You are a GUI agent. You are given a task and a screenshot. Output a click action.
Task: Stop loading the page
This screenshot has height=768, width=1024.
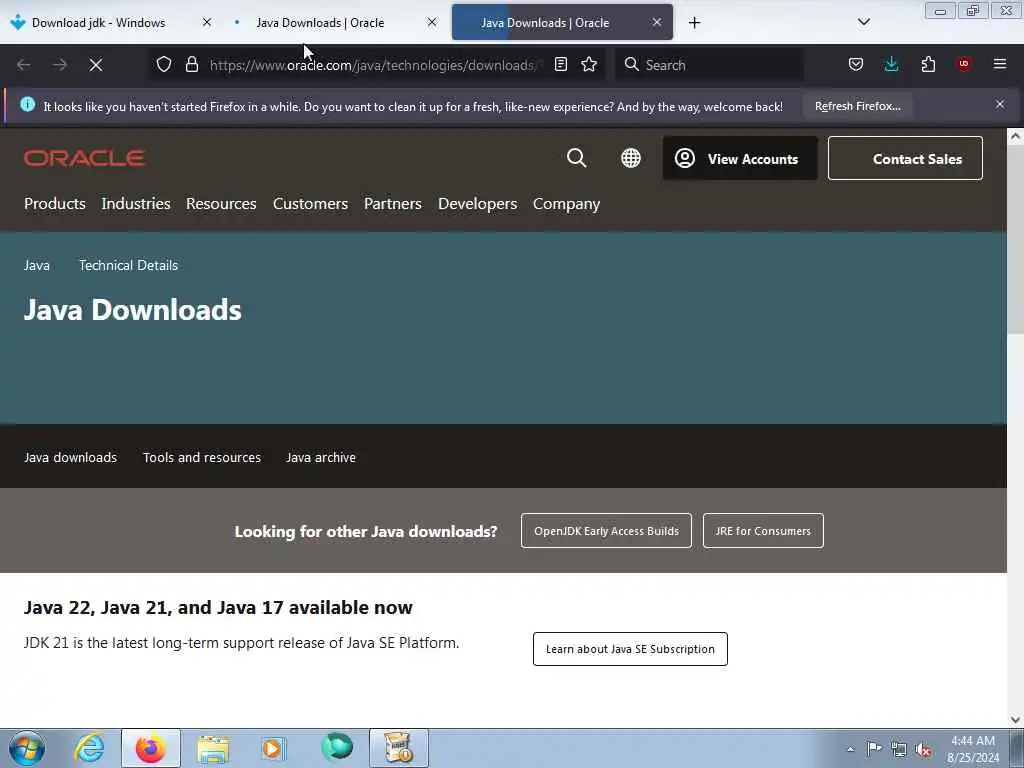click(x=96, y=65)
